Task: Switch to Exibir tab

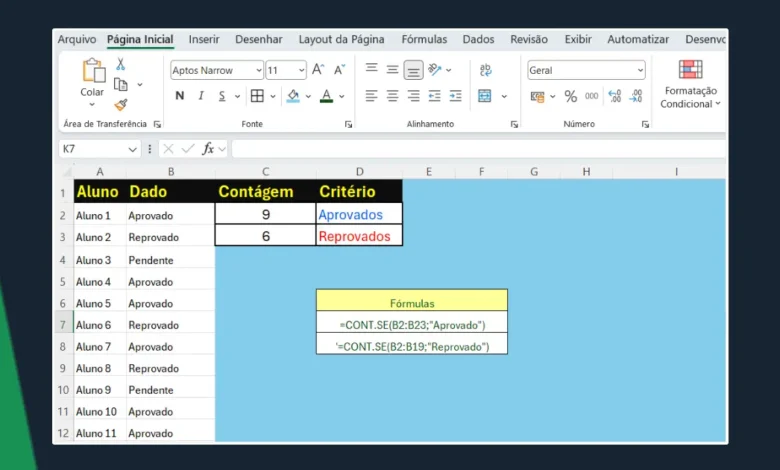Action: (x=578, y=39)
